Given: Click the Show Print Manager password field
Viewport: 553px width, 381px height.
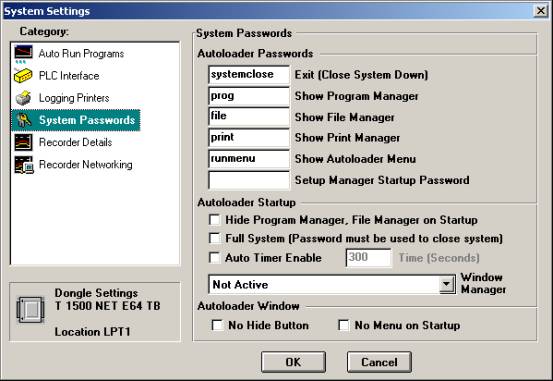Looking at the screenshot, I should [x=249, y=138].
